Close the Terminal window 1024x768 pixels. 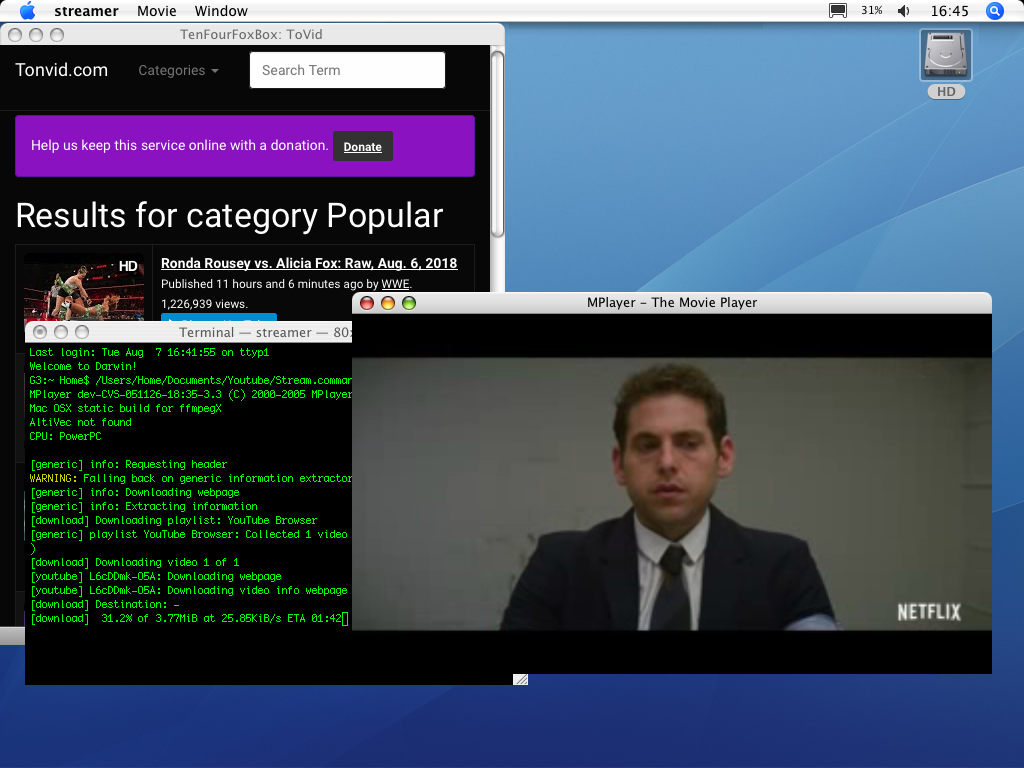[x=40, y=332]
